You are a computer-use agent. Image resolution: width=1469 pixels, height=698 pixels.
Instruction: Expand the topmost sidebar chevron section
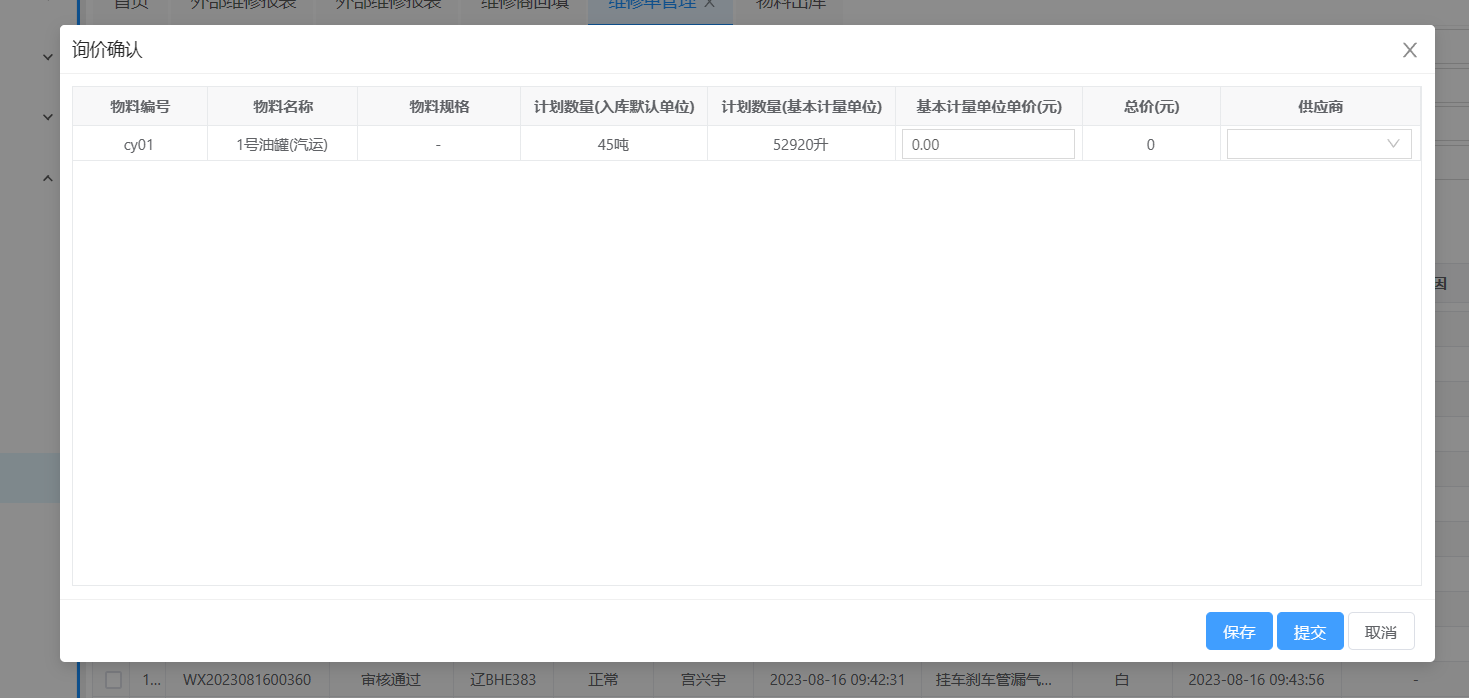[x=47, y=57]
